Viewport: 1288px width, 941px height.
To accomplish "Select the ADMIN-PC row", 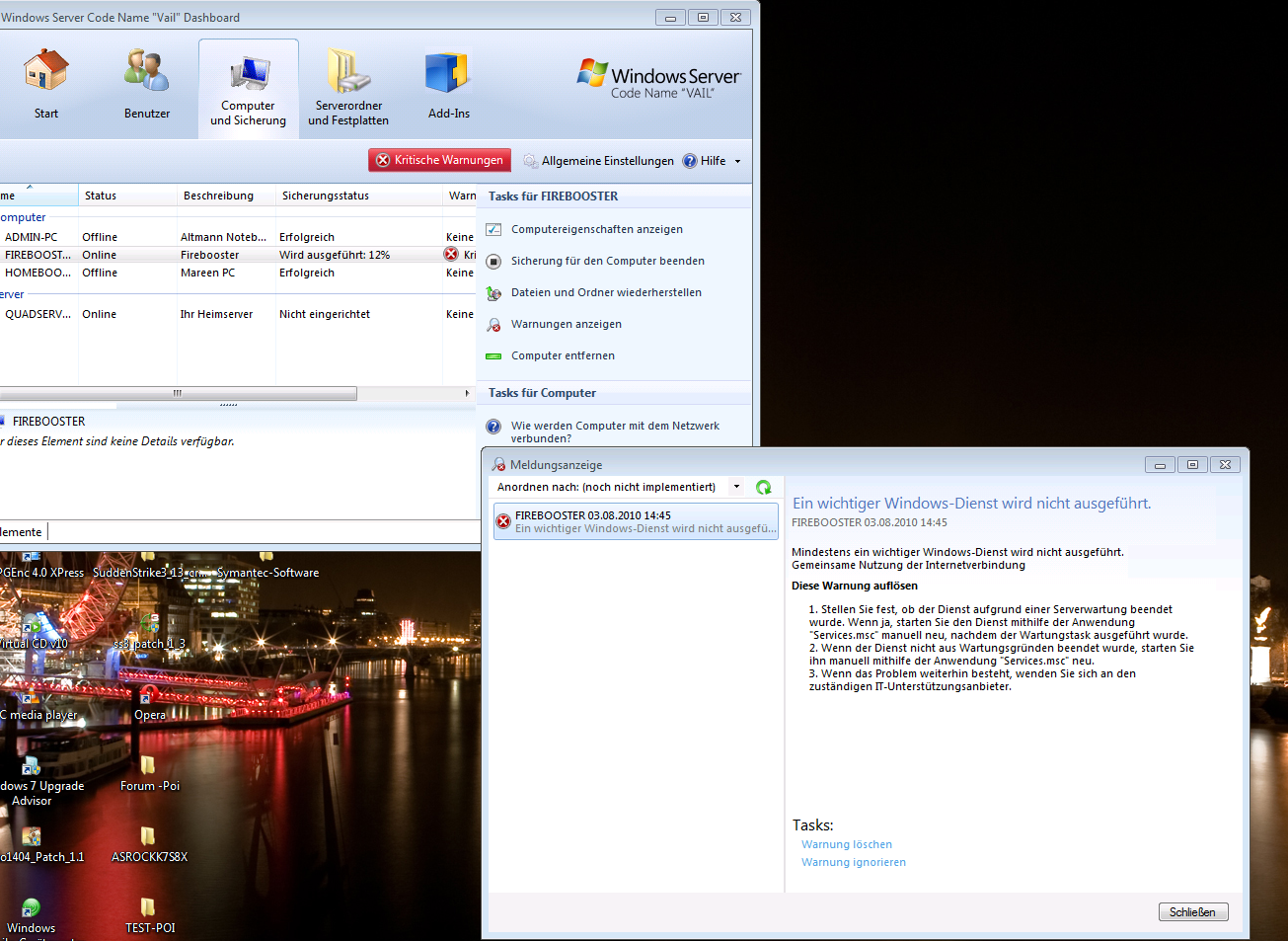I will click(x=237, y=237).
